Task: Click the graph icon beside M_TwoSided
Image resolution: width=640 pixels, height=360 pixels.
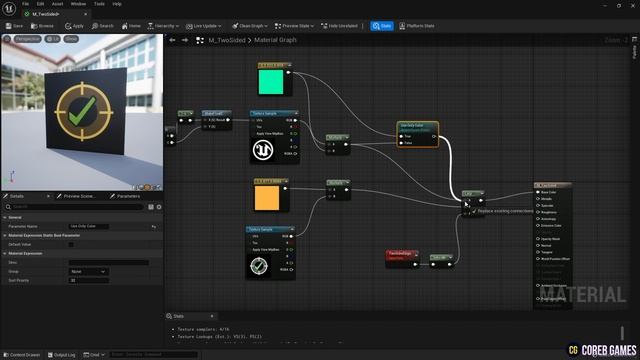Action: pos(200,40)
